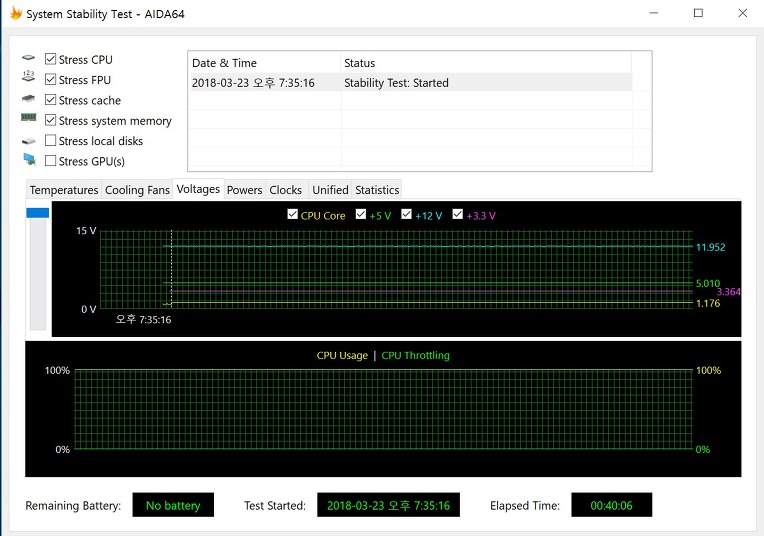Select the 'Stability Test: Started' log status

coord(396,83)
